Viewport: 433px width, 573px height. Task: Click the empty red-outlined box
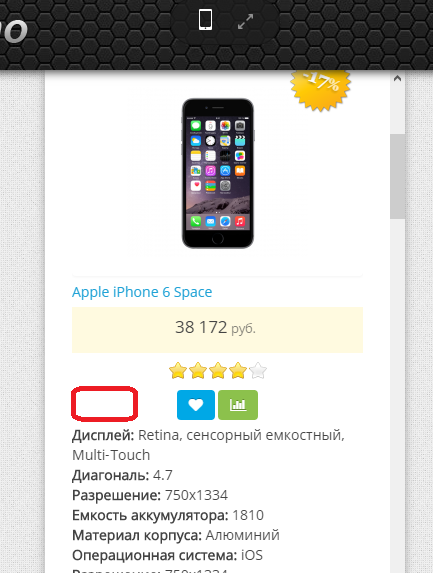click(105, 403)
